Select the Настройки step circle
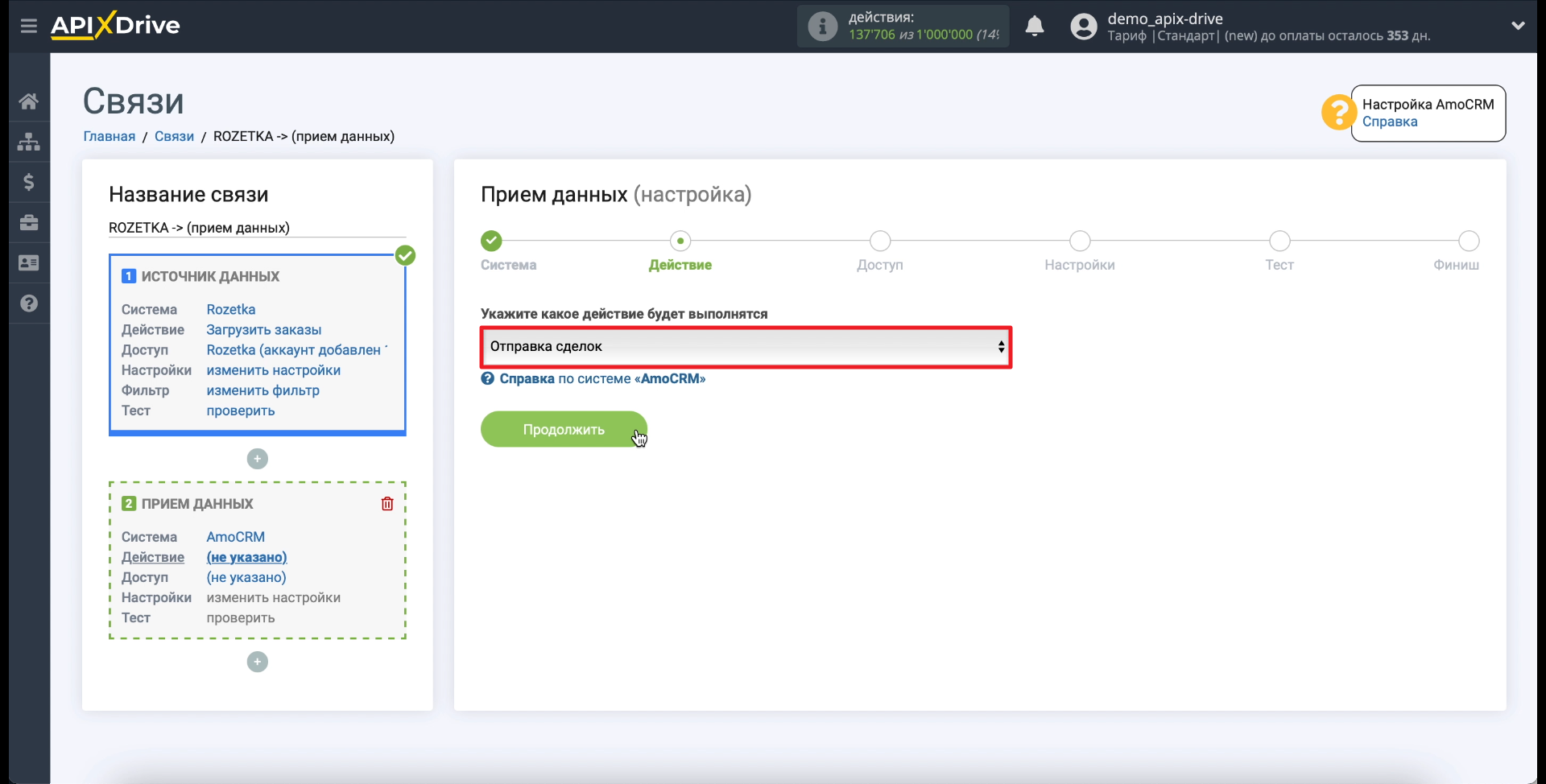Viewport: 1546px width, 784px height. click(1080, 241)
